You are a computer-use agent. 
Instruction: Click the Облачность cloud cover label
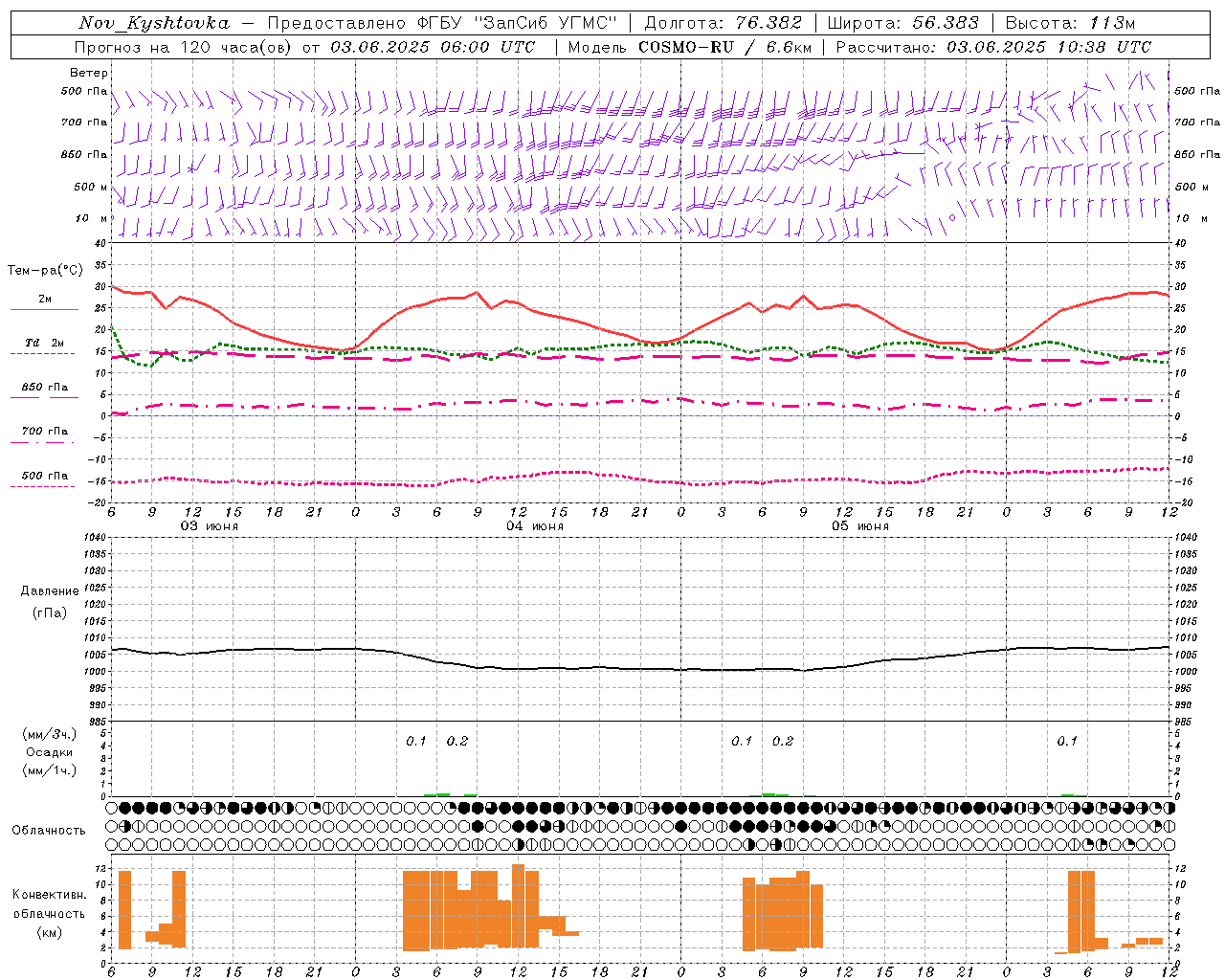click(49, 831)
